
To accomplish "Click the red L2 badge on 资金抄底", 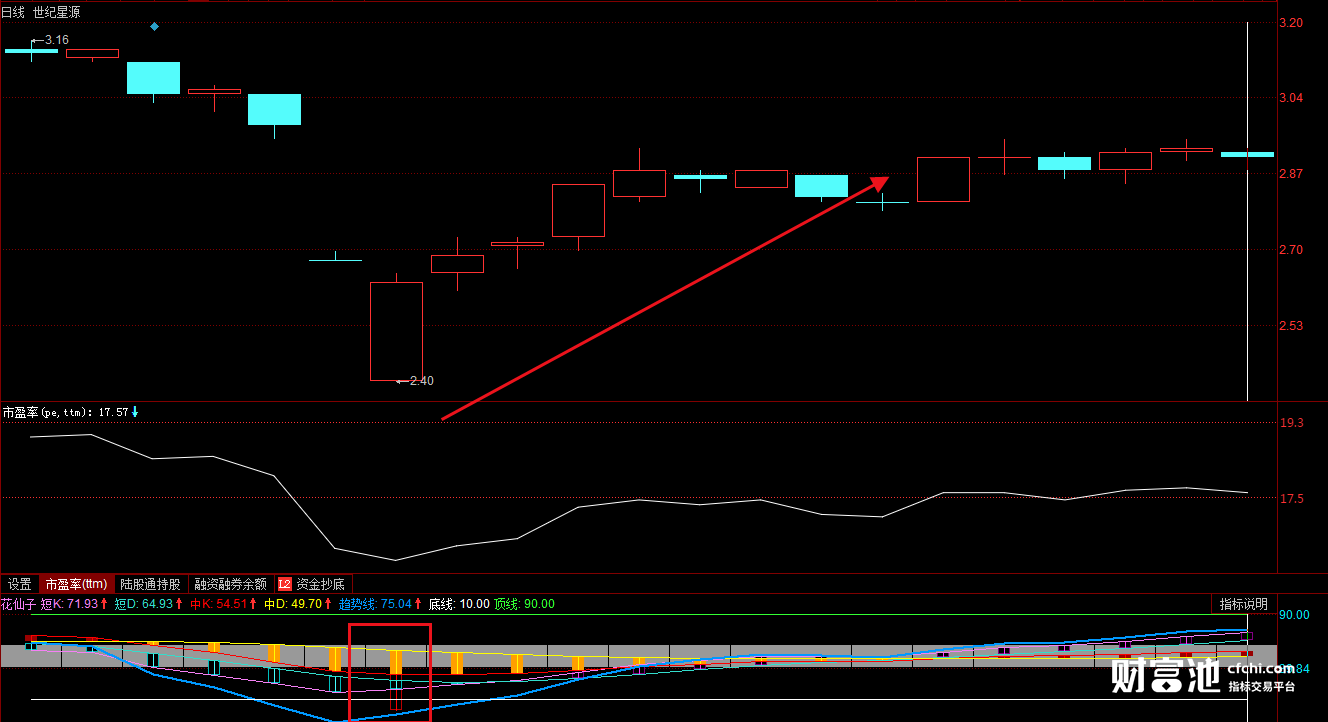I will click(285, 584).
